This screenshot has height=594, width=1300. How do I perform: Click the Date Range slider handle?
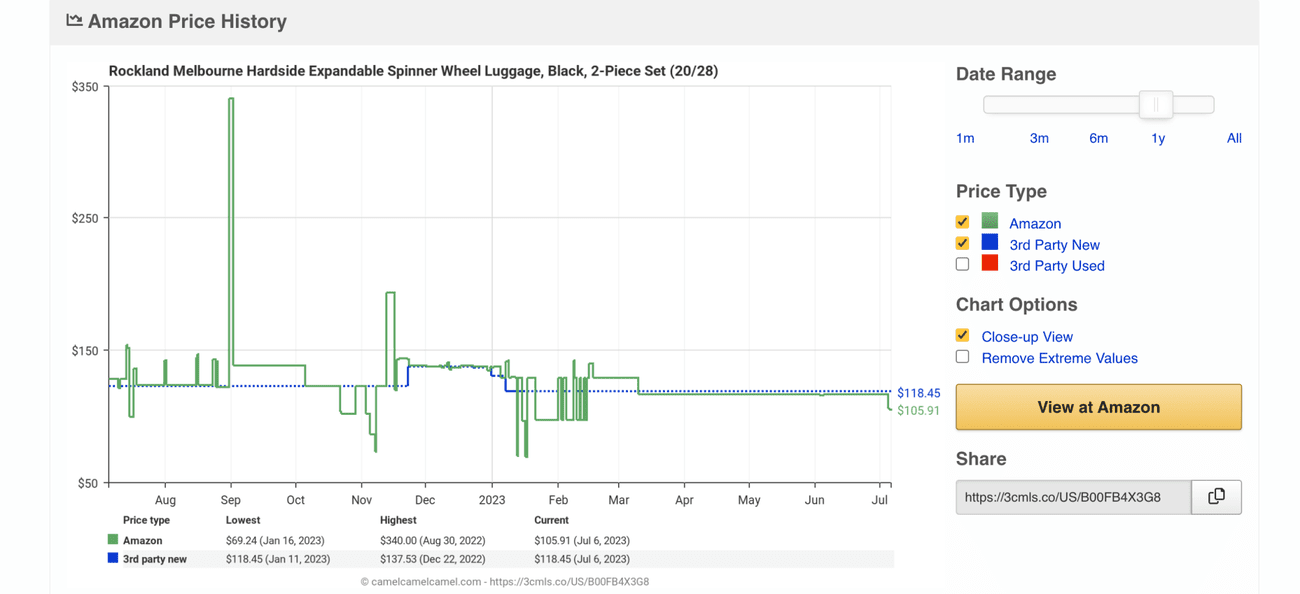[x=1156, y=105]
